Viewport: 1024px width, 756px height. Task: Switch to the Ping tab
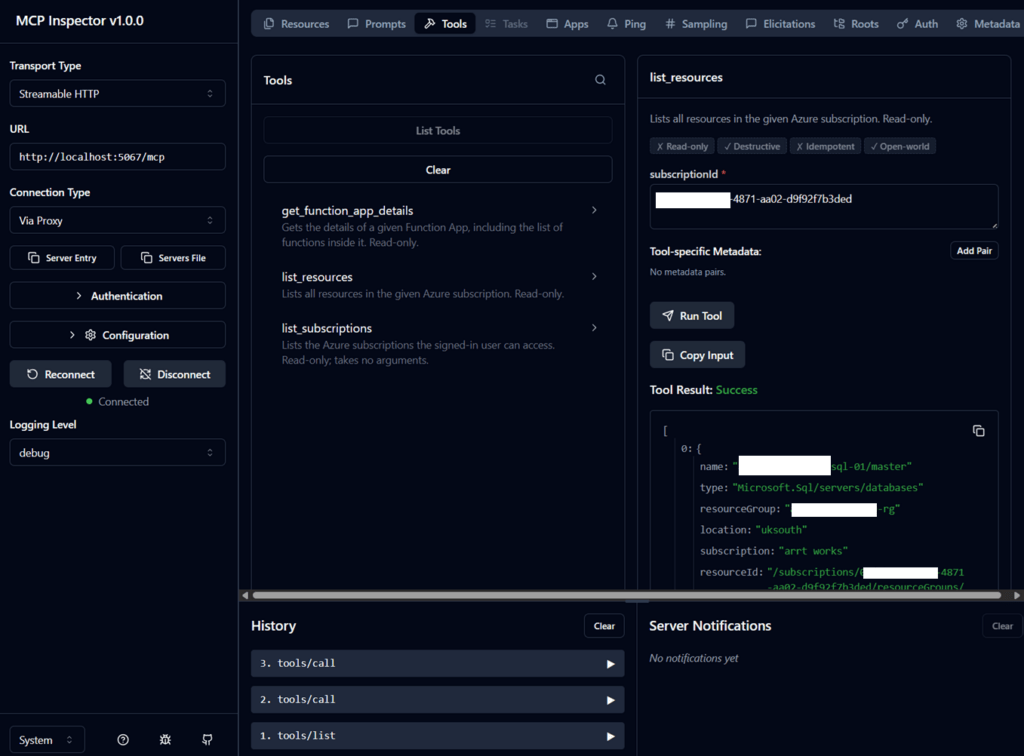pos(626,24)
